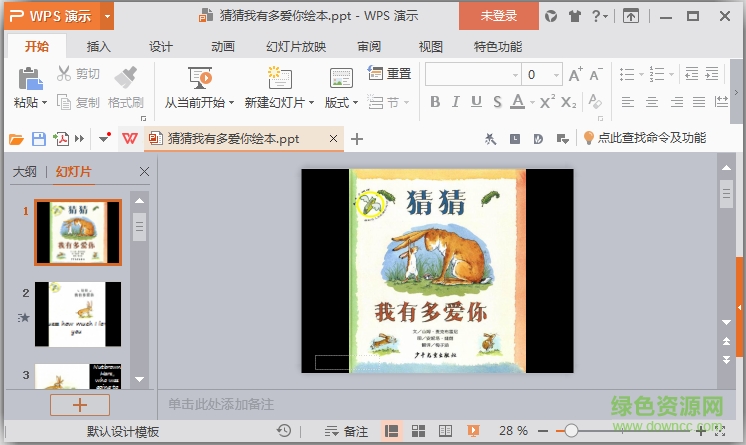Toggle underline formatting
This screenshot has height=445, width=746.
click(x=476, y=102)
